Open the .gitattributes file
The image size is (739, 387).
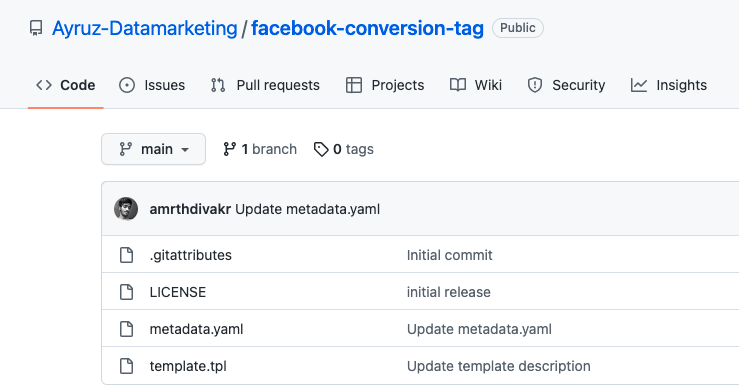pos(190,255)
